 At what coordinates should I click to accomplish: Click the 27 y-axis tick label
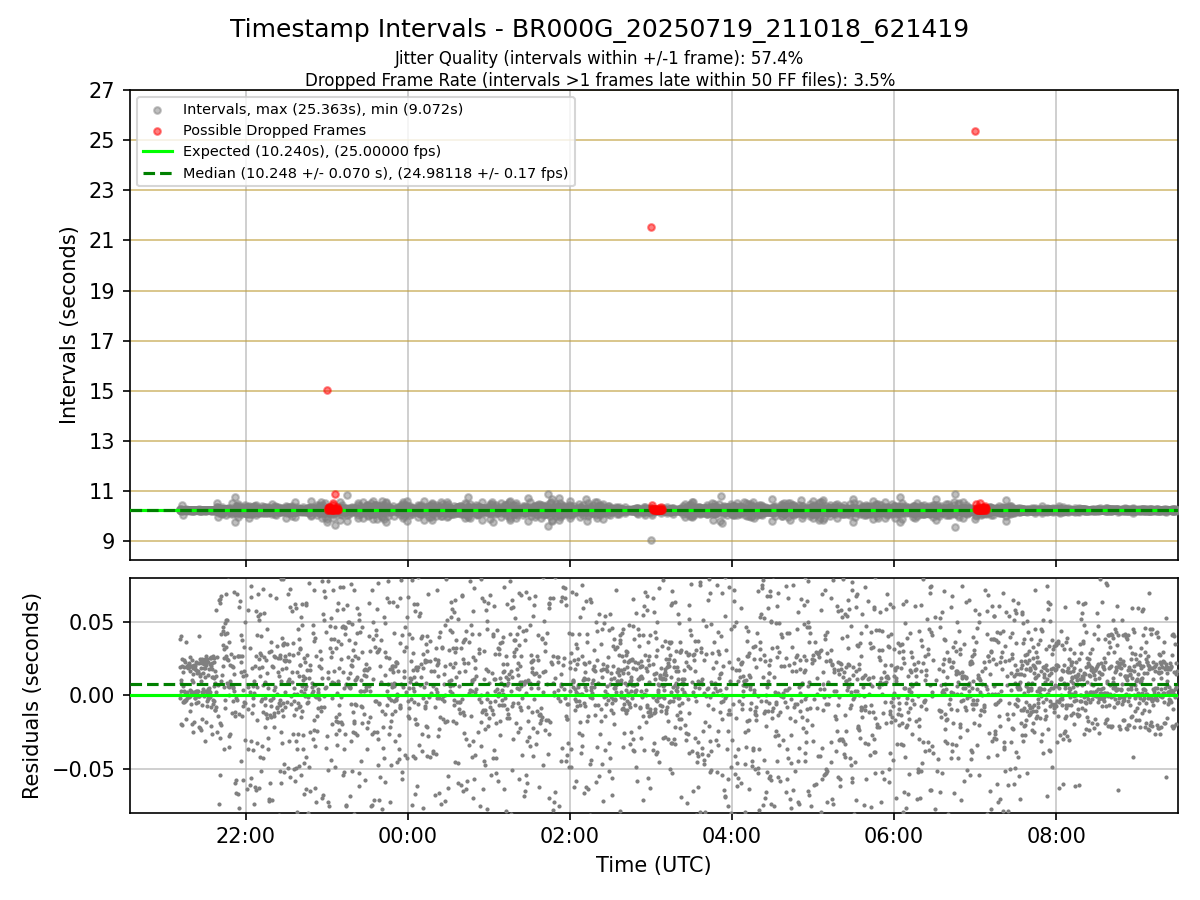pyautogui.click(x=103, y=90)
